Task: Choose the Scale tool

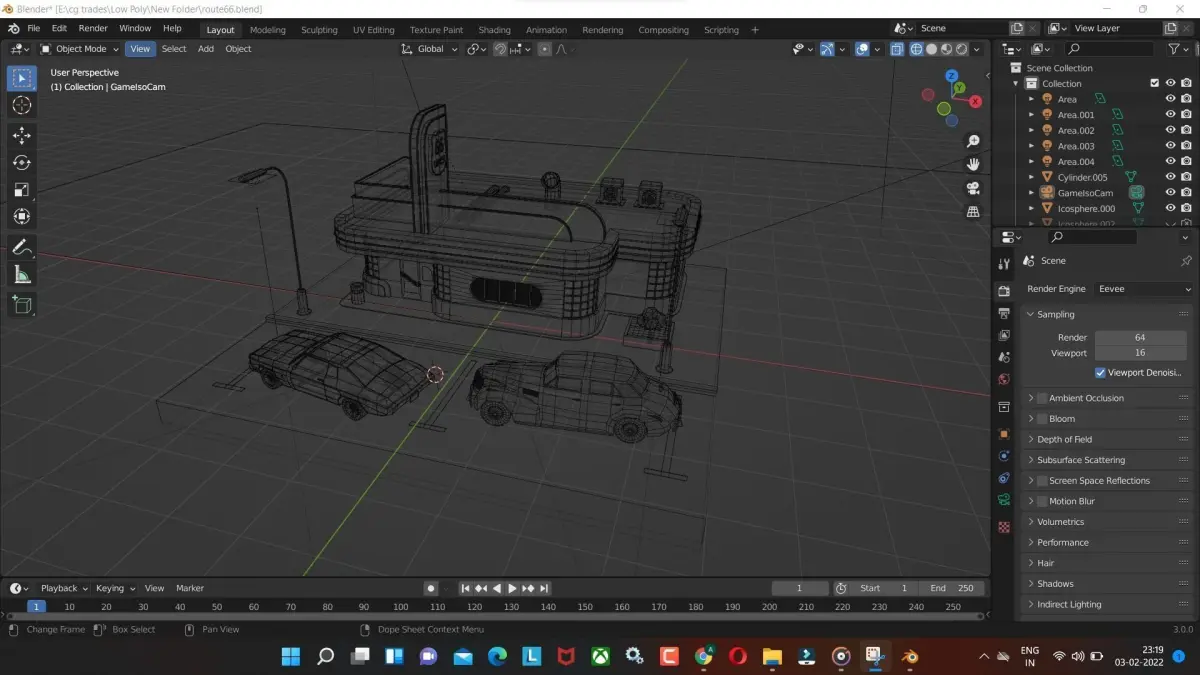Action: pos(22,190)
